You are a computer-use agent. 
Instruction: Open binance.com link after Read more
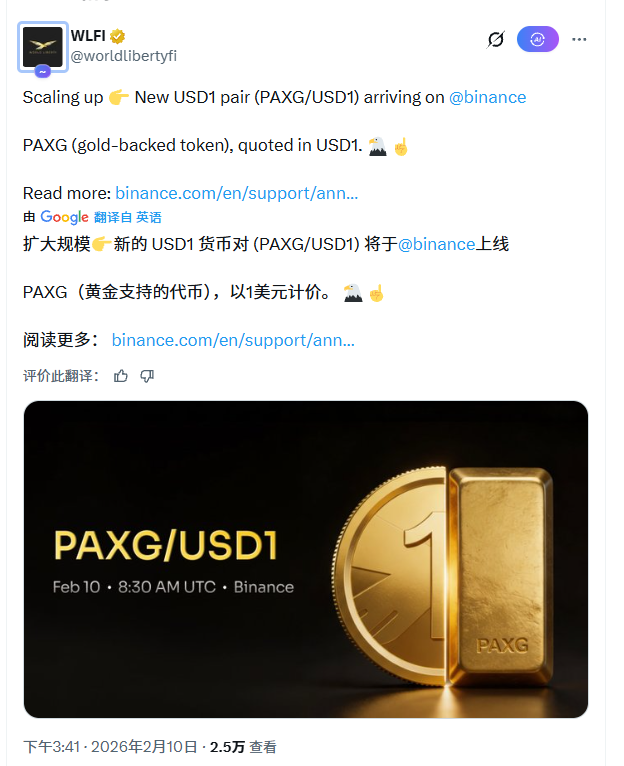click(237, 193)
